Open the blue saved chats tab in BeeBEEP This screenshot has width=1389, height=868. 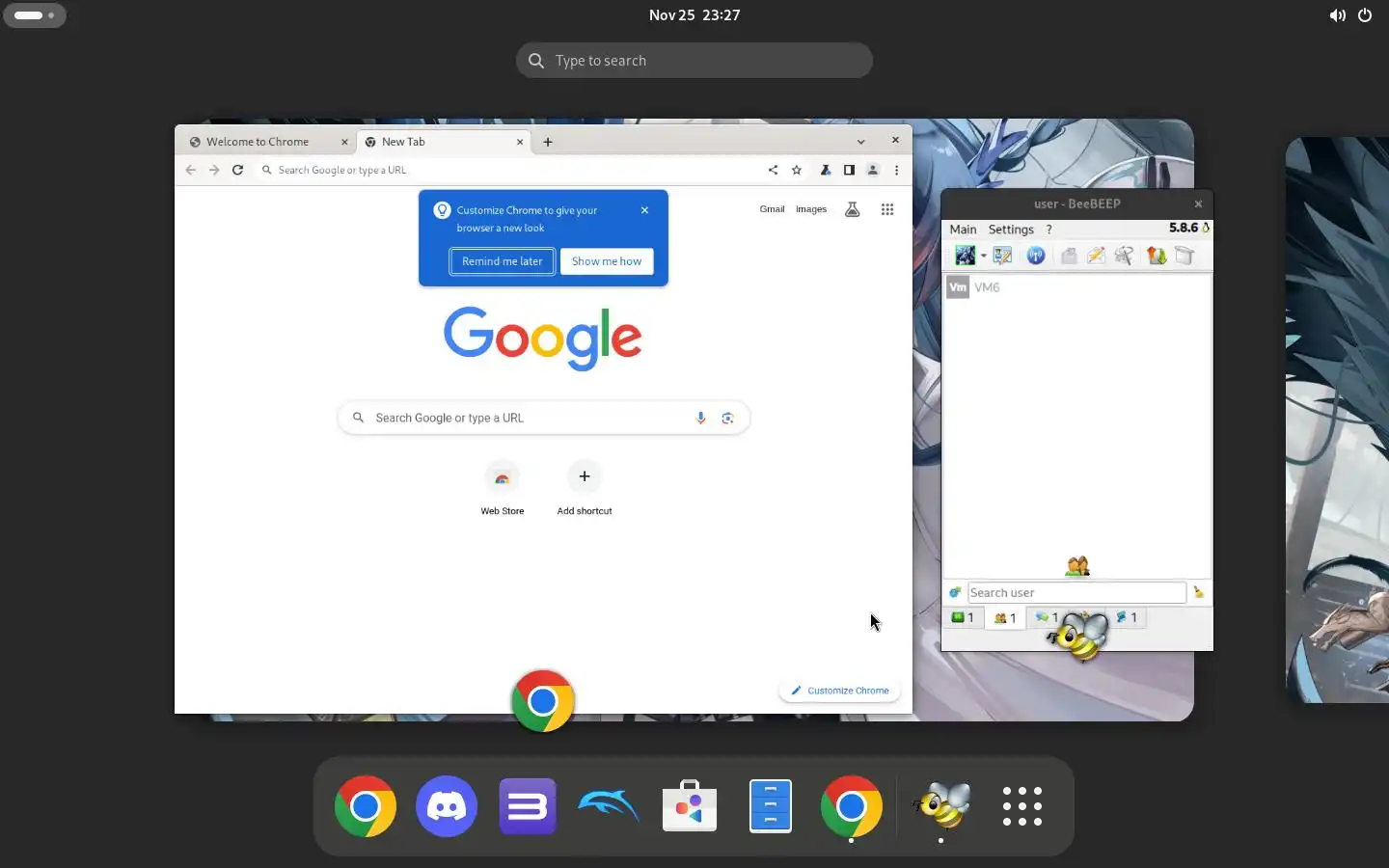[x=1127, y=617]
